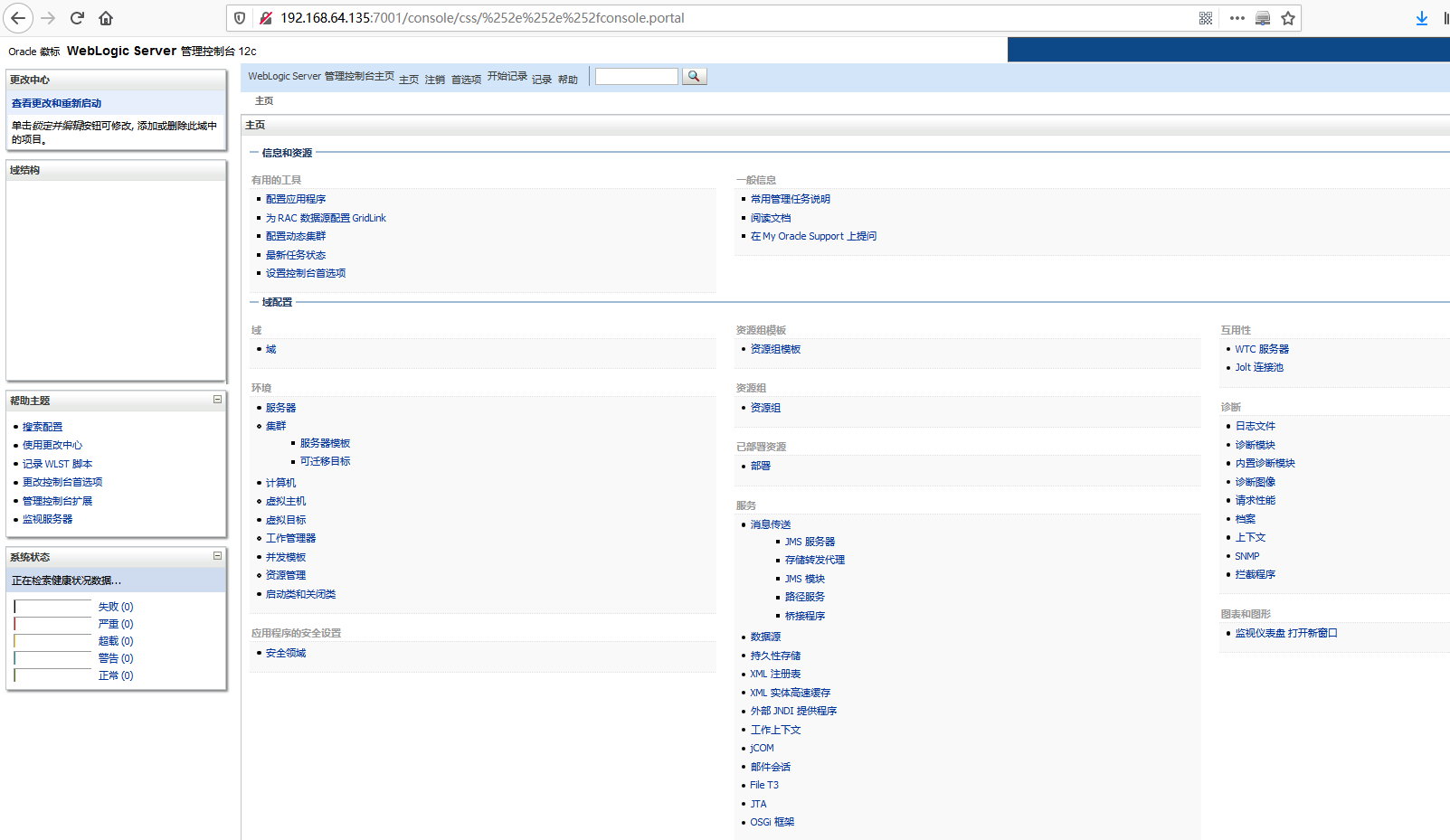Open 搜索配置 help topic
Screen dimensions: 1450x840
[43, 427]
